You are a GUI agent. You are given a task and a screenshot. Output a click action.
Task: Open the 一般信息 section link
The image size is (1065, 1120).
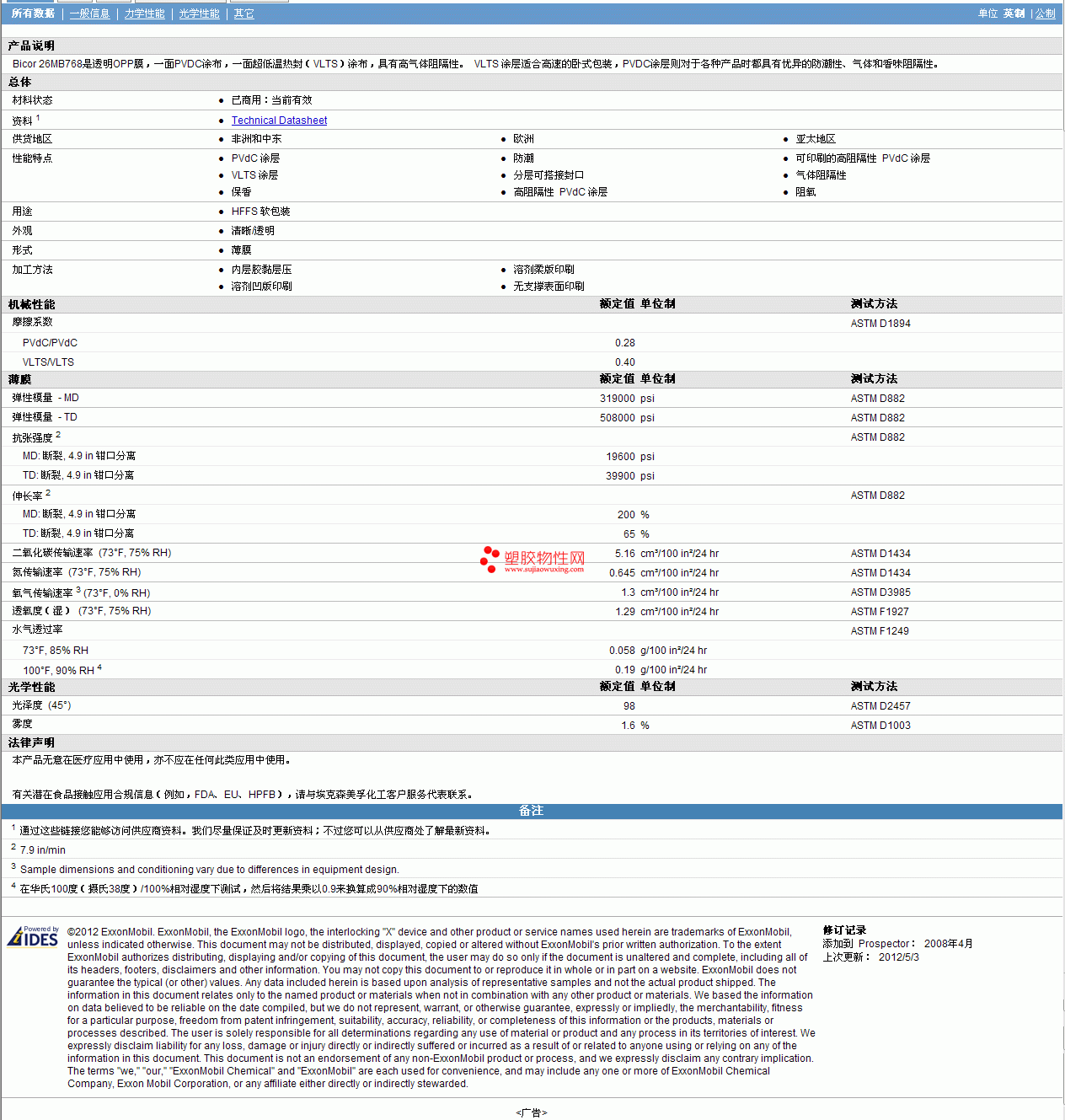click(89, 13)
